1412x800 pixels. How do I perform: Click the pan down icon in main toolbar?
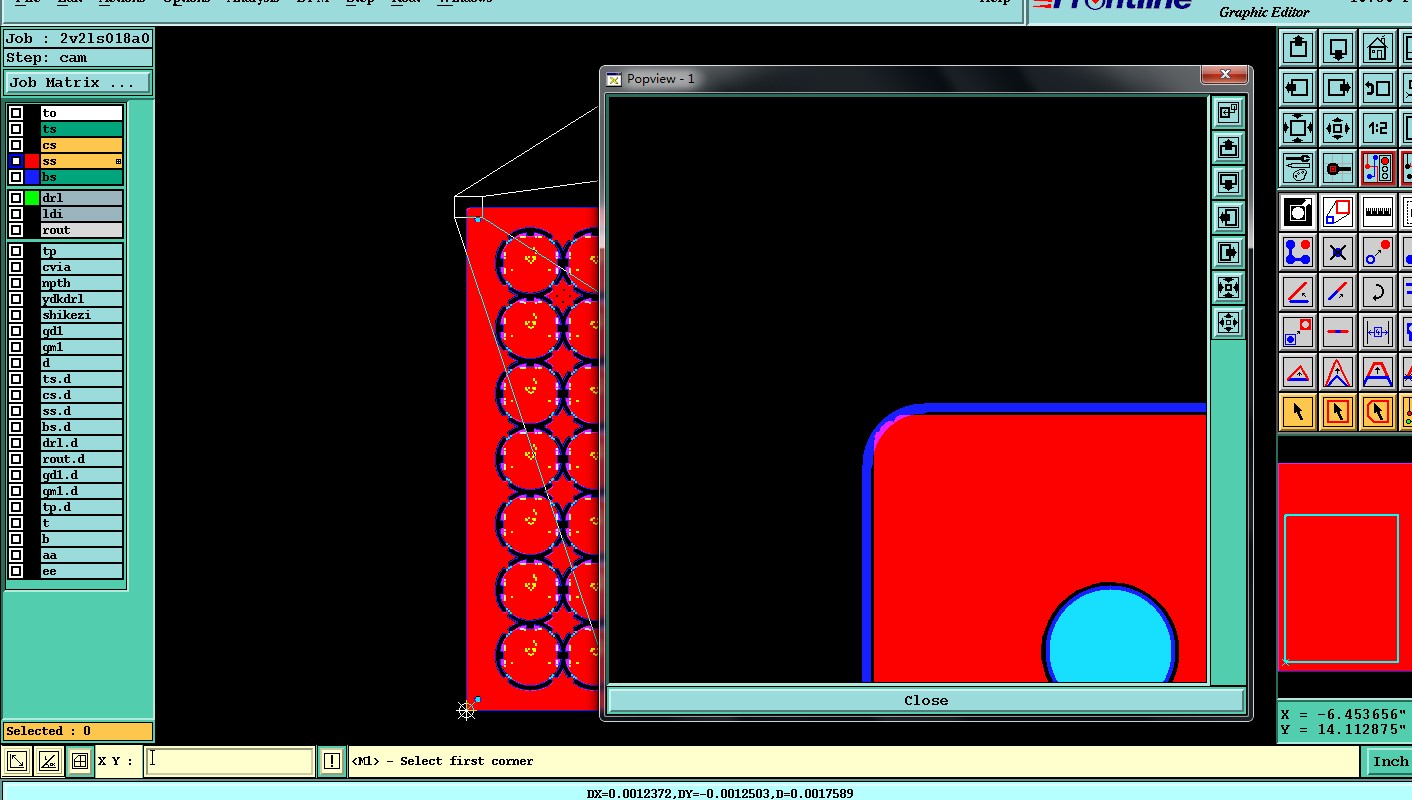click(1338, 47)
